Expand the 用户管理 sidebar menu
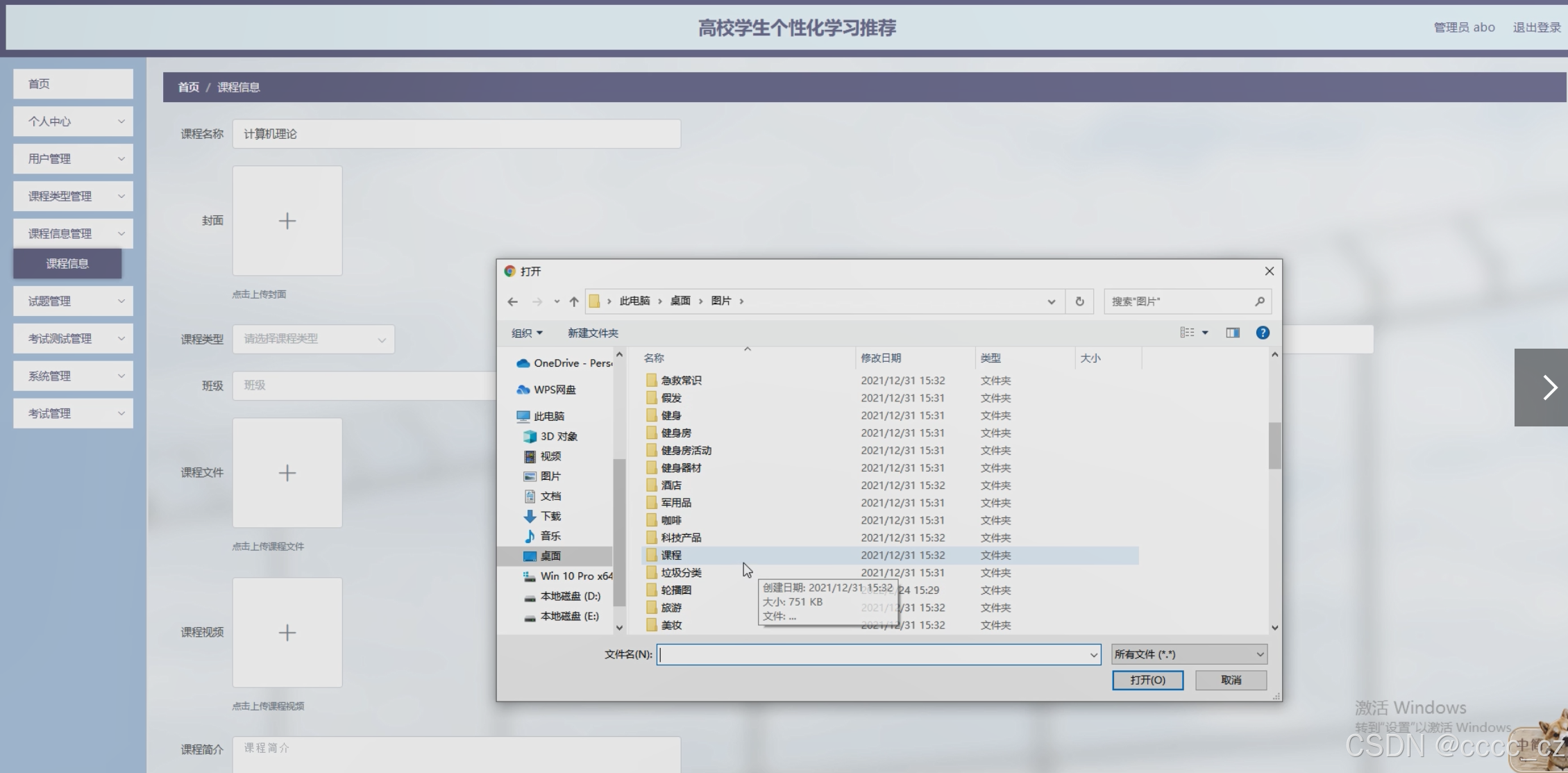 [x=73, y=159]
